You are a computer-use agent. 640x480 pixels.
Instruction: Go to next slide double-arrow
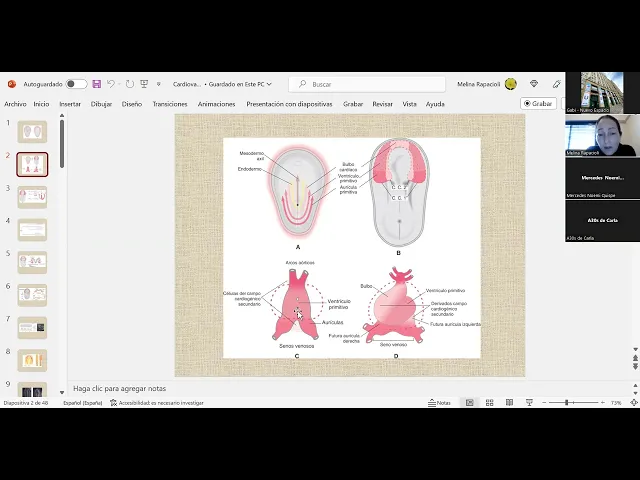[636, 366]
